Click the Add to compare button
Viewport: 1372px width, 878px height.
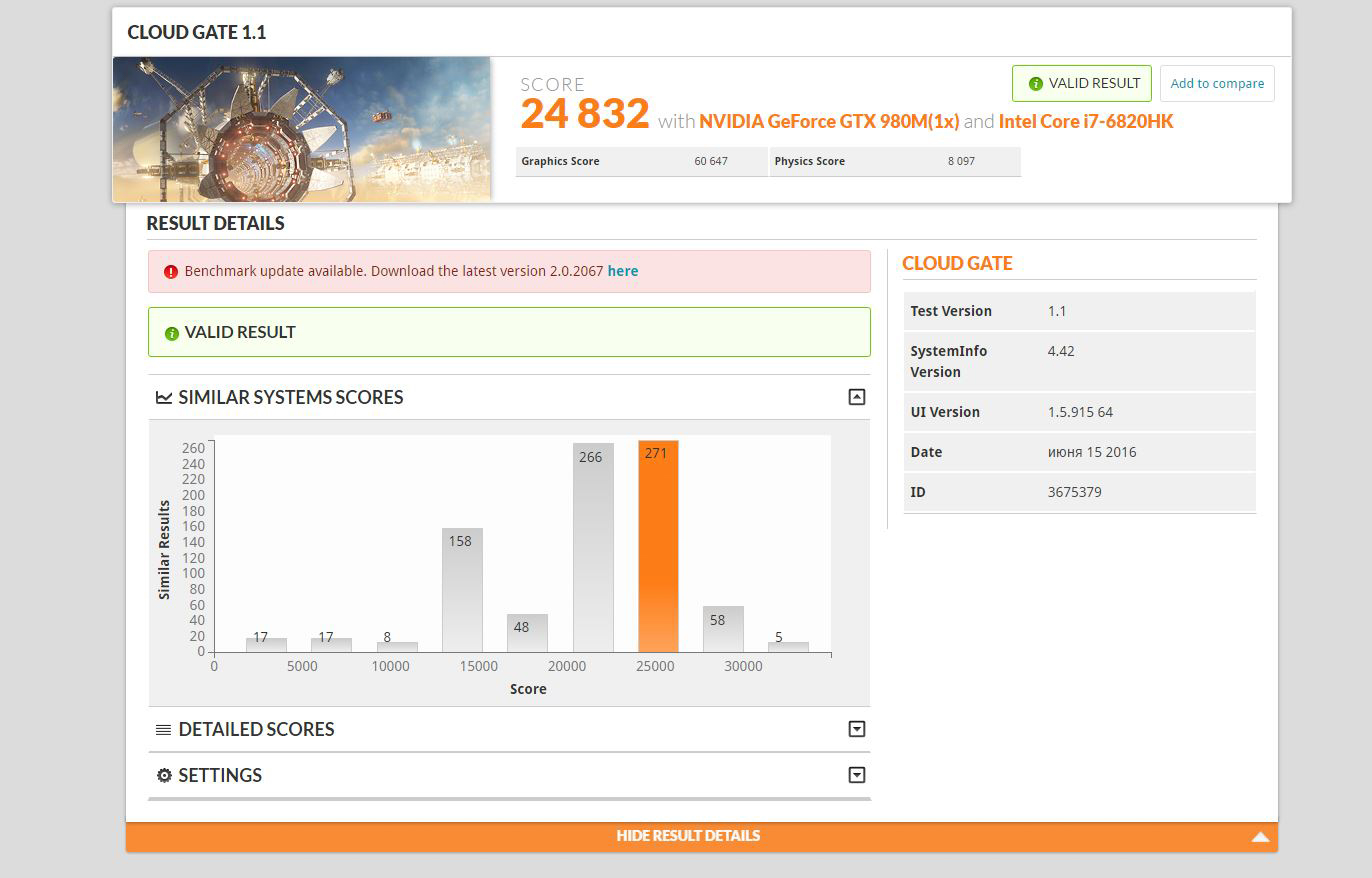click(1217, 83)
